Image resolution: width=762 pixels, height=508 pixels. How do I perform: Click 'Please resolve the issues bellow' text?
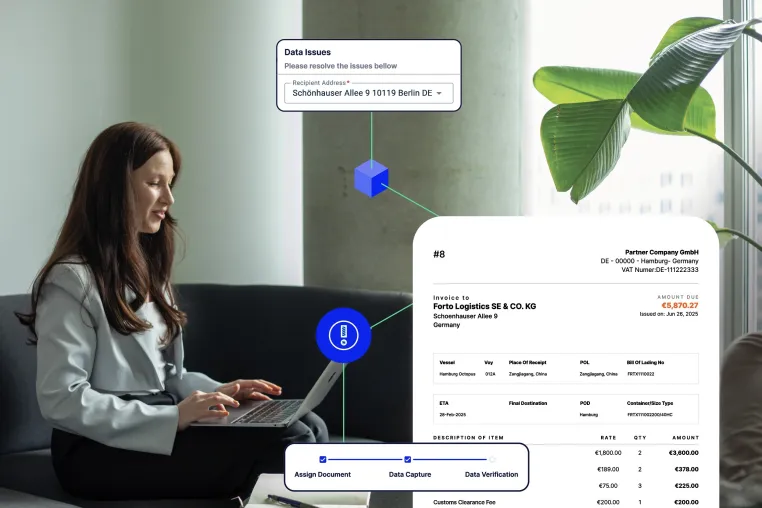click(341, 66)
